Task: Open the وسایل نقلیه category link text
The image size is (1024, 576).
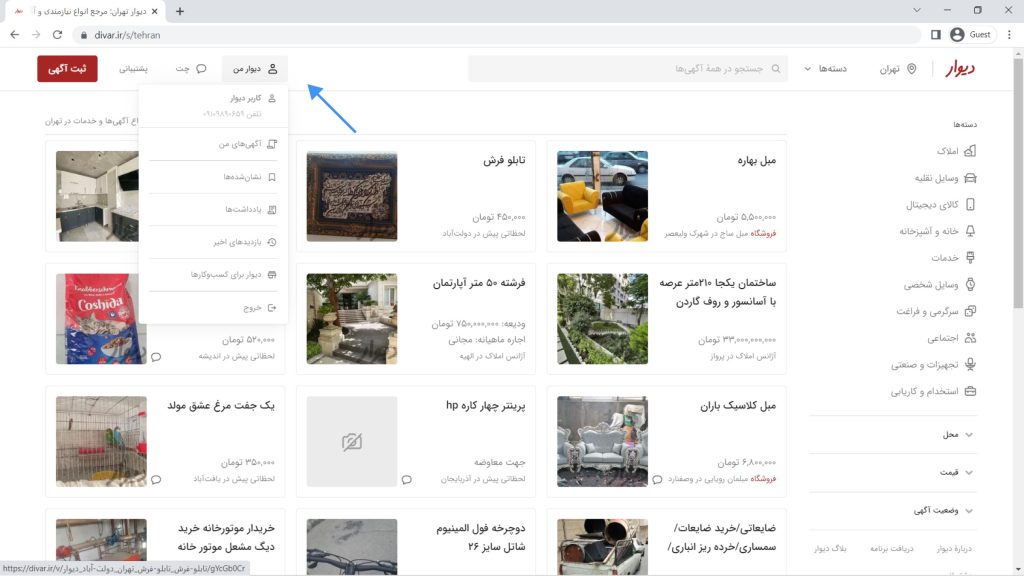Action: coord(936,178)
